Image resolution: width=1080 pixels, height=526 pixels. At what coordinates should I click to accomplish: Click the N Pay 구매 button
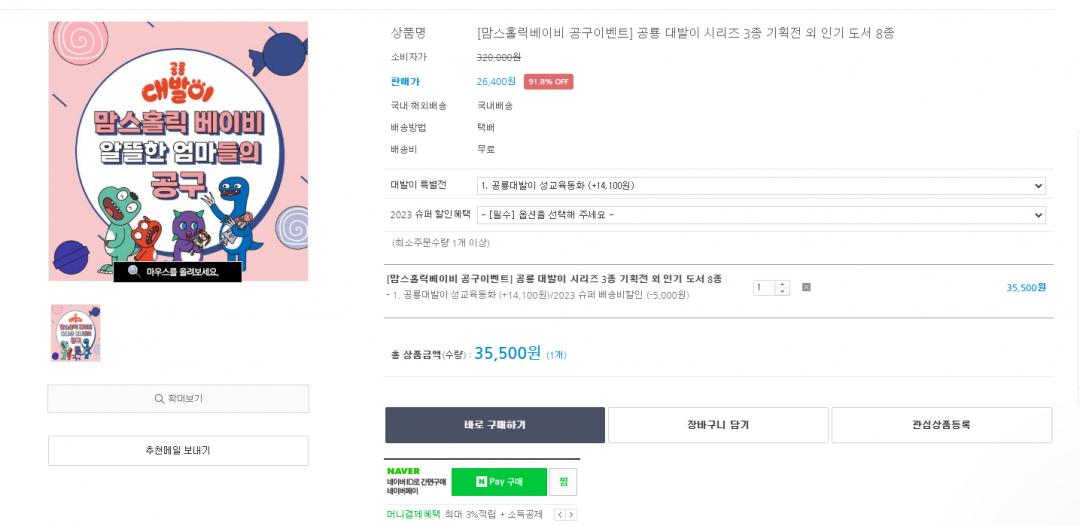[499, 482]
